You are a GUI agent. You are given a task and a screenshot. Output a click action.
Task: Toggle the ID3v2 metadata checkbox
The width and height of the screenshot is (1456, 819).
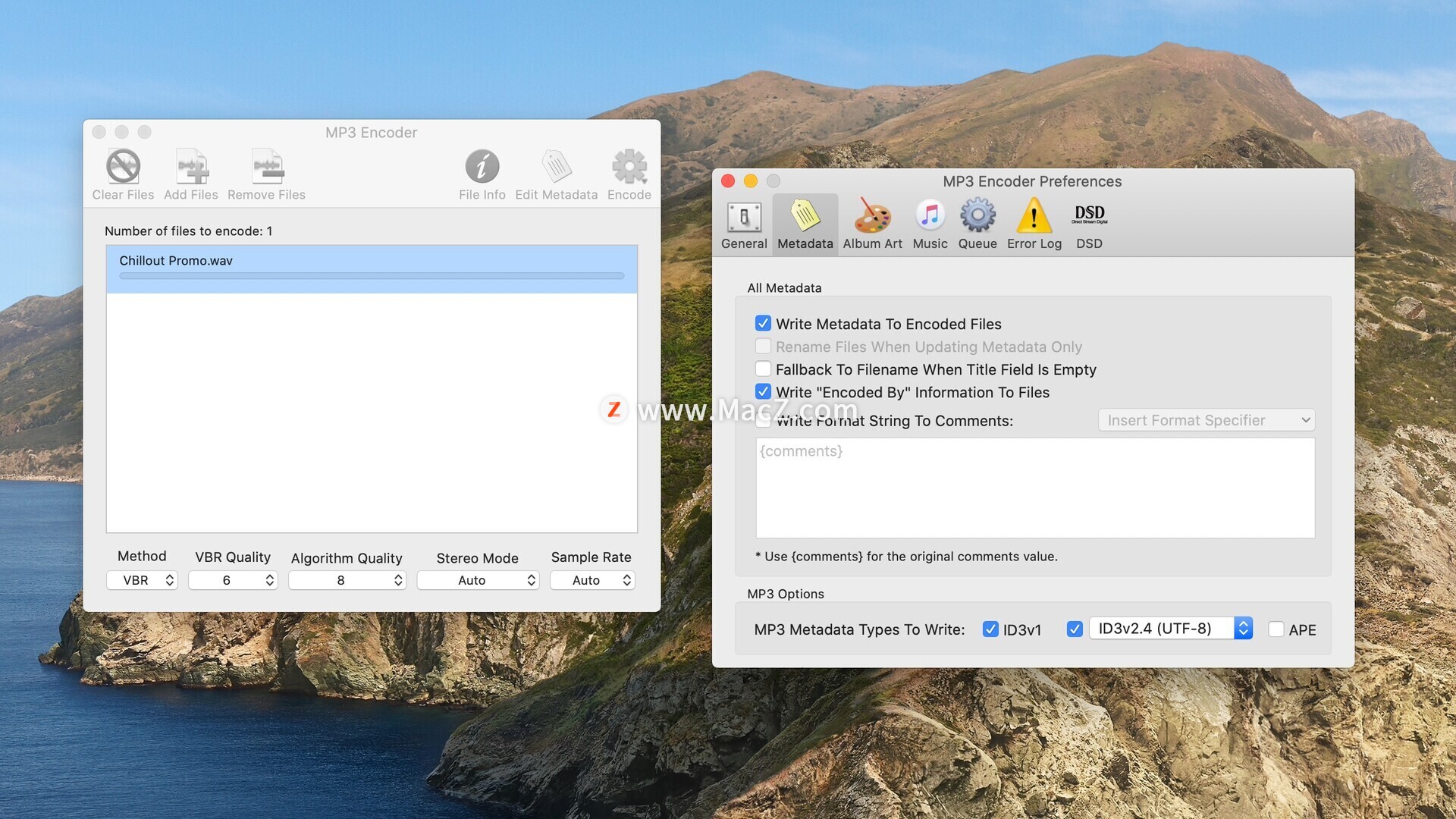1074,629
